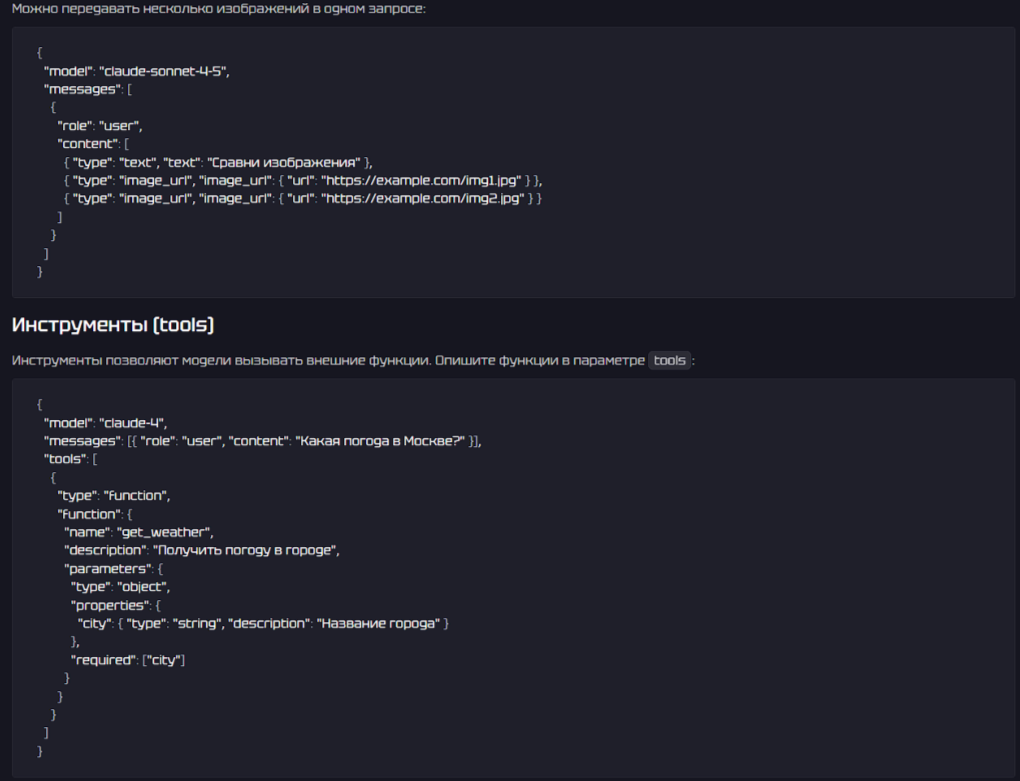
Task: Click the inline "tools" code badge in paragraph
Action: [669, 360]
